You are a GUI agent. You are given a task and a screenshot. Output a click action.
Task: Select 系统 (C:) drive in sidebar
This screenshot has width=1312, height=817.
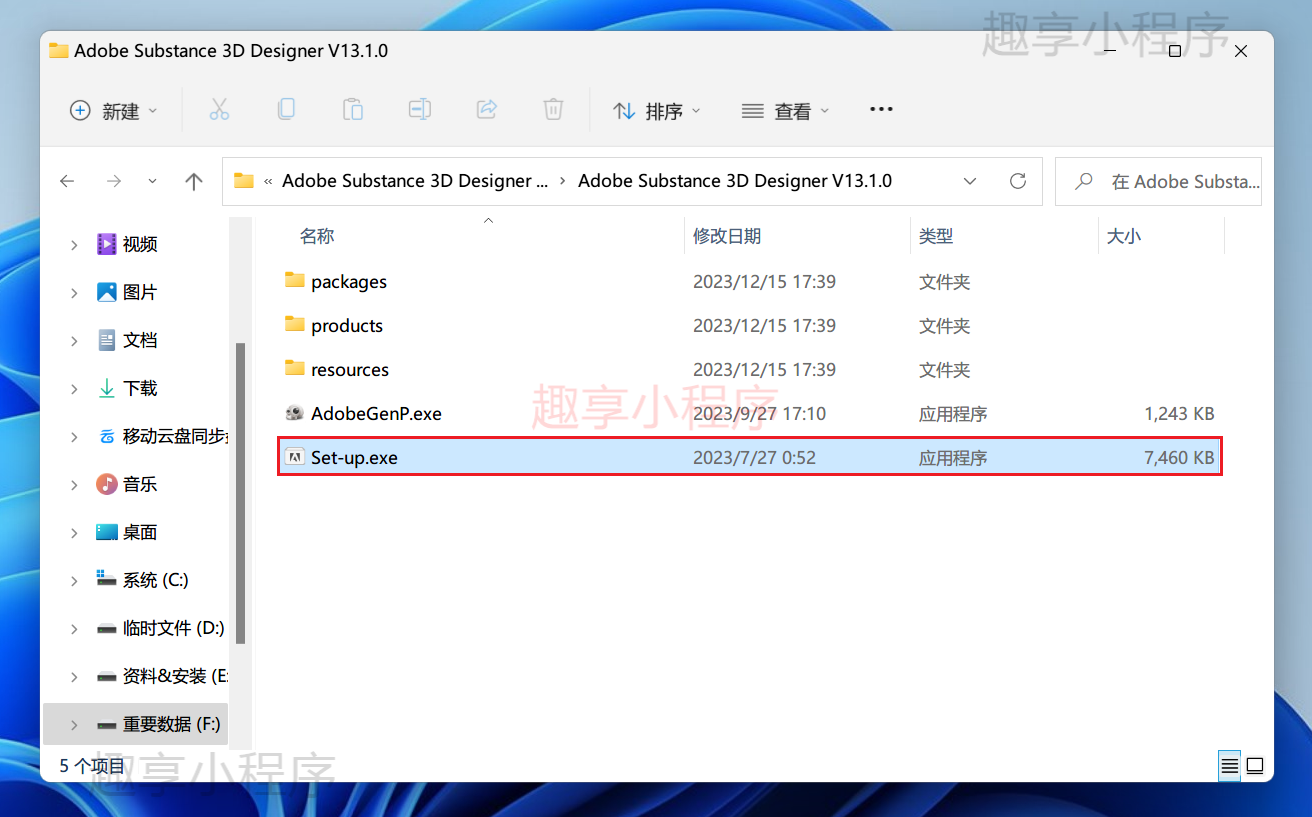point(155,580)
